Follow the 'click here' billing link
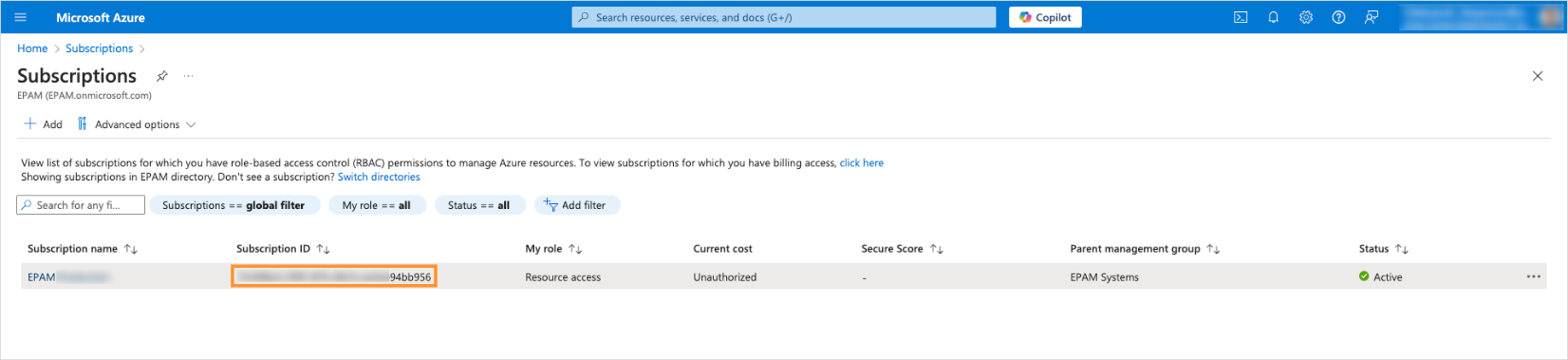This screenshot has height=360, width=1568. (x=862, y=163)
